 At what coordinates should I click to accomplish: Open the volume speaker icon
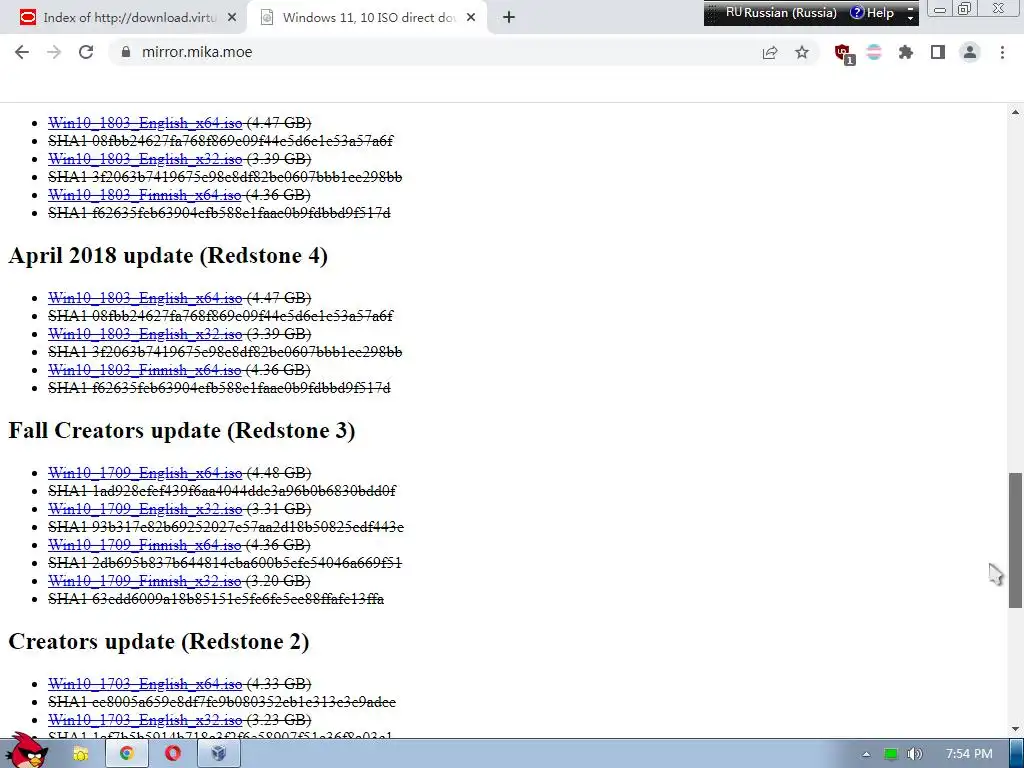914,754
